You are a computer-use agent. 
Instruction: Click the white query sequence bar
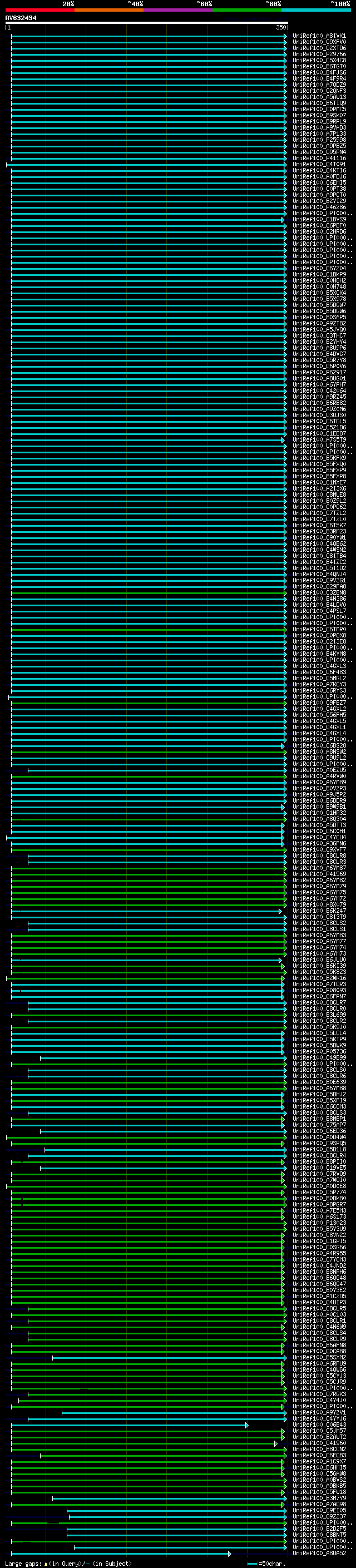[x=147, y=23]
